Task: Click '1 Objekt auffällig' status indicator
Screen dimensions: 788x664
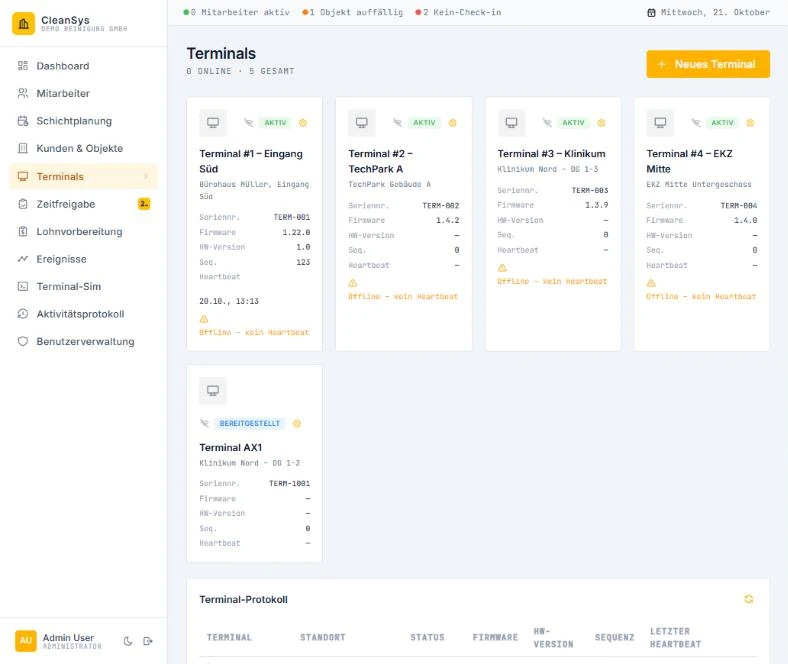Action: [353, 12]
